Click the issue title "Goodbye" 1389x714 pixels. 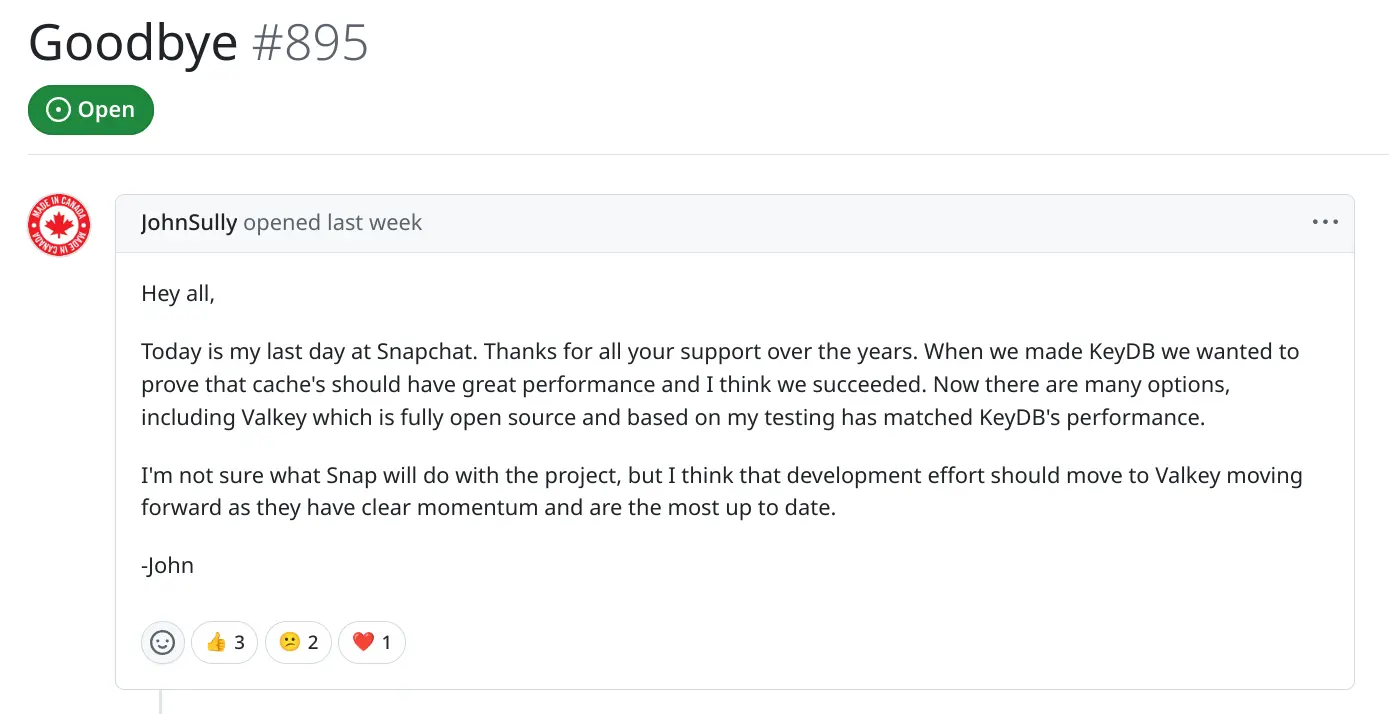point(133,43)
